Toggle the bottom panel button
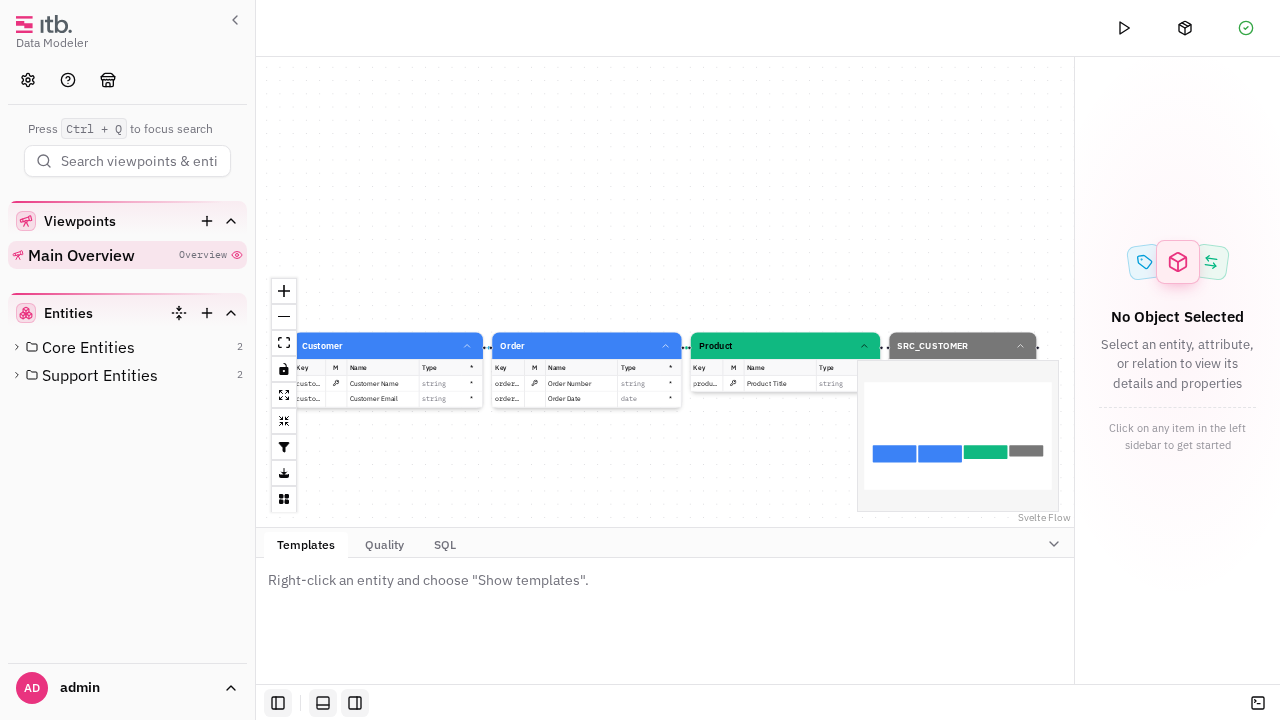Viewport: 1280px width, 720px height. coord(323,703)
